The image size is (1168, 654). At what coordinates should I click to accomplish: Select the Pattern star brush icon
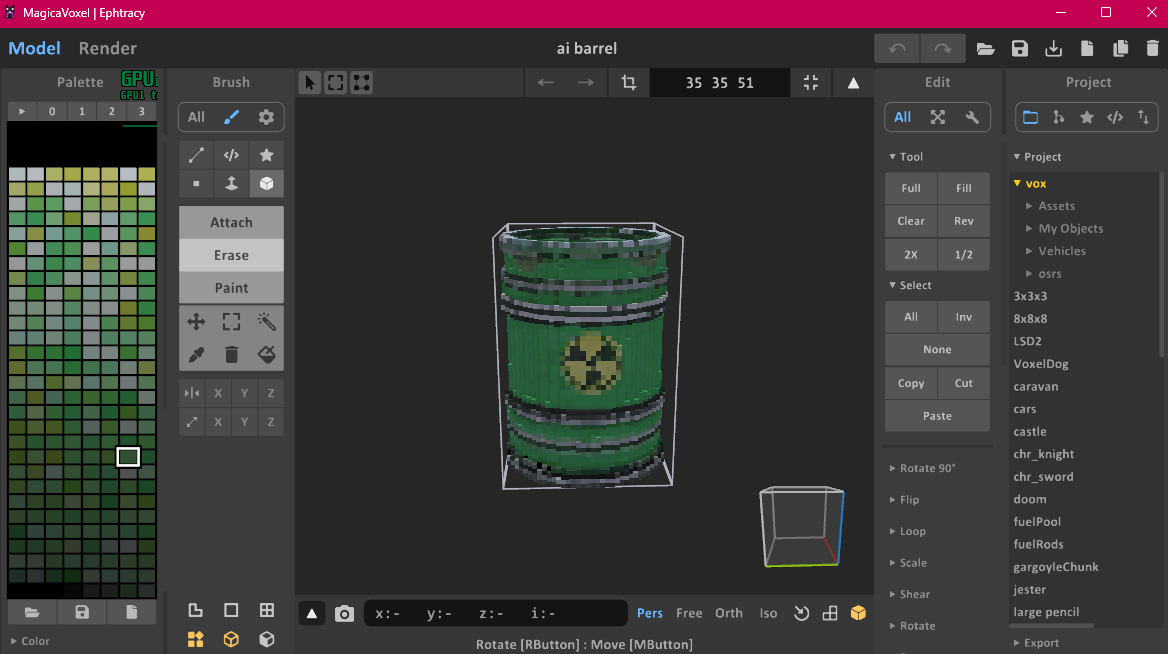coord(266,155)
